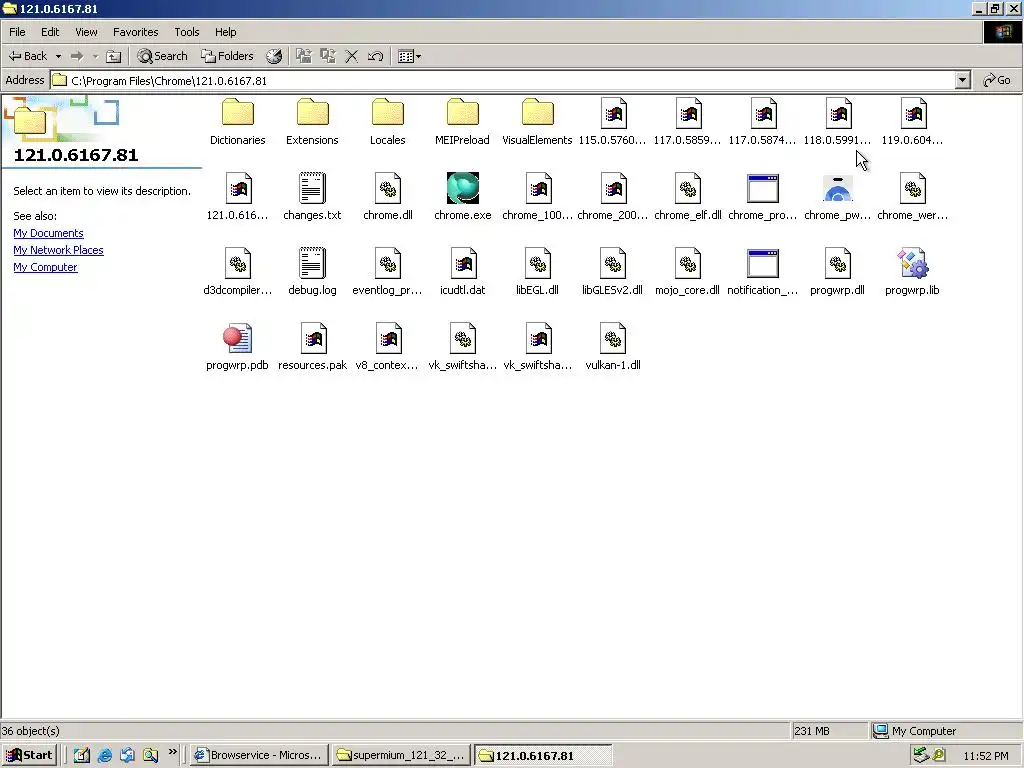Open the Search pane
Screen dimensions: 1024x768
pos(162,56)
